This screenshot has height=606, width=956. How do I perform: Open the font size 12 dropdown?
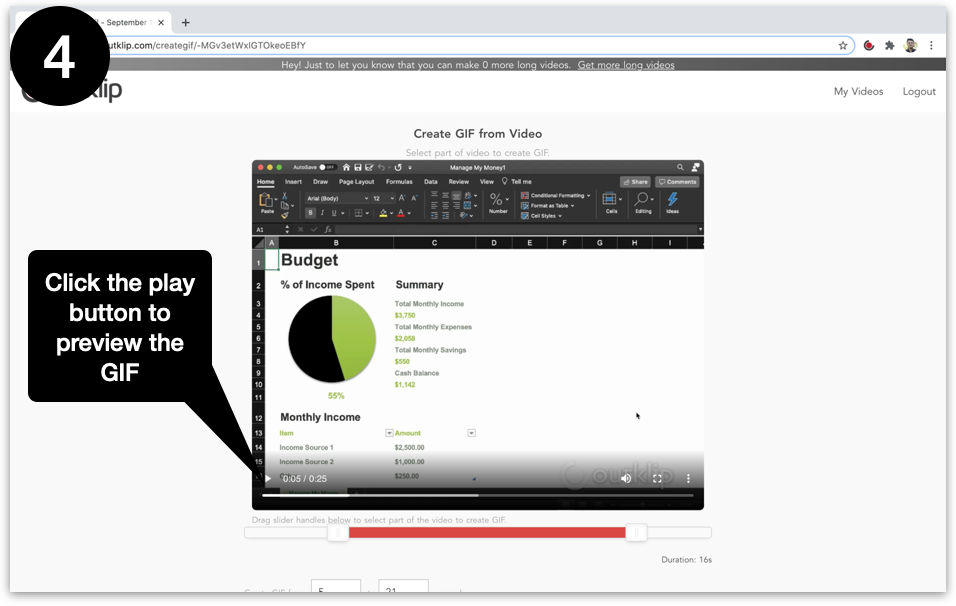383,198
